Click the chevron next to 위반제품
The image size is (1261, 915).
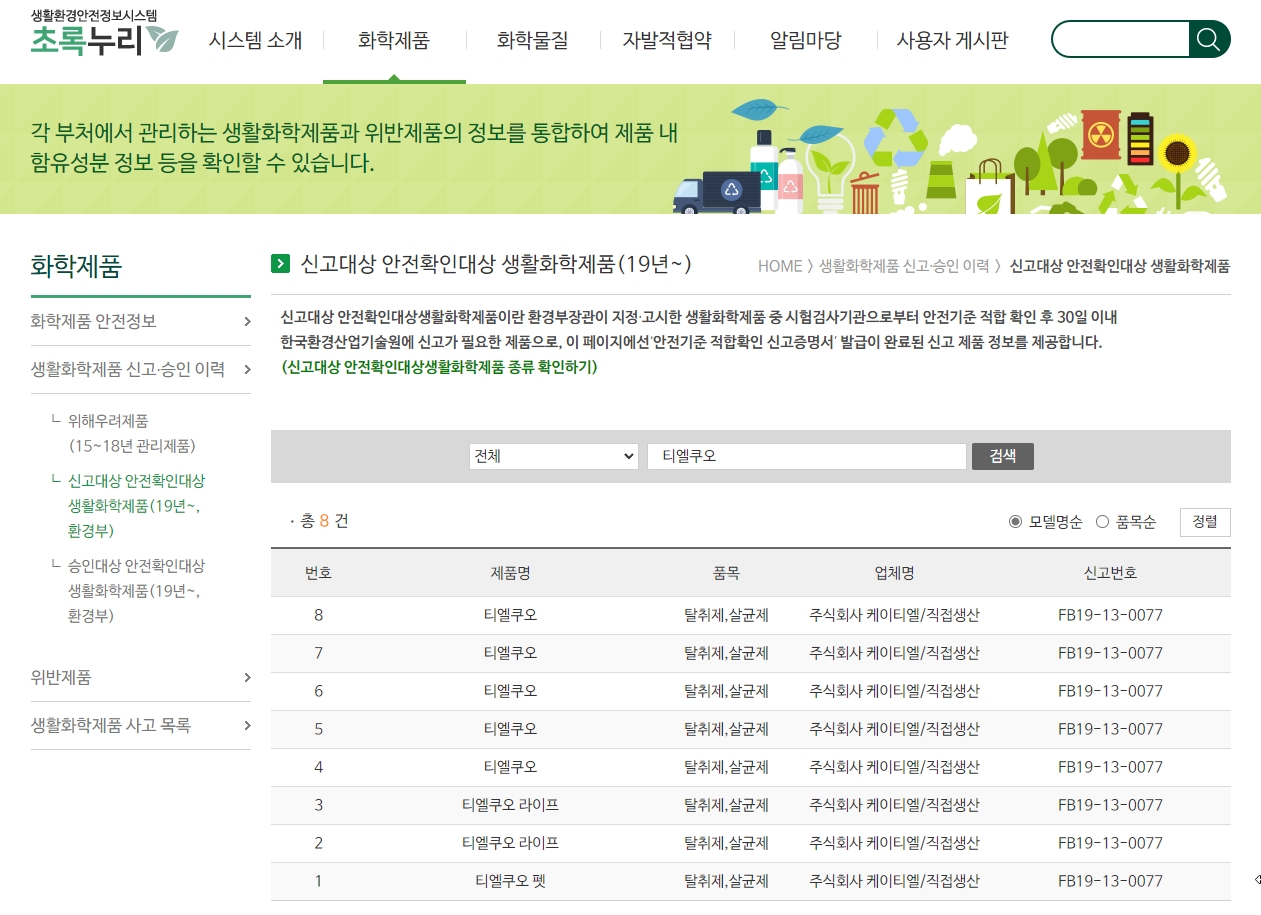pos(247,678)
